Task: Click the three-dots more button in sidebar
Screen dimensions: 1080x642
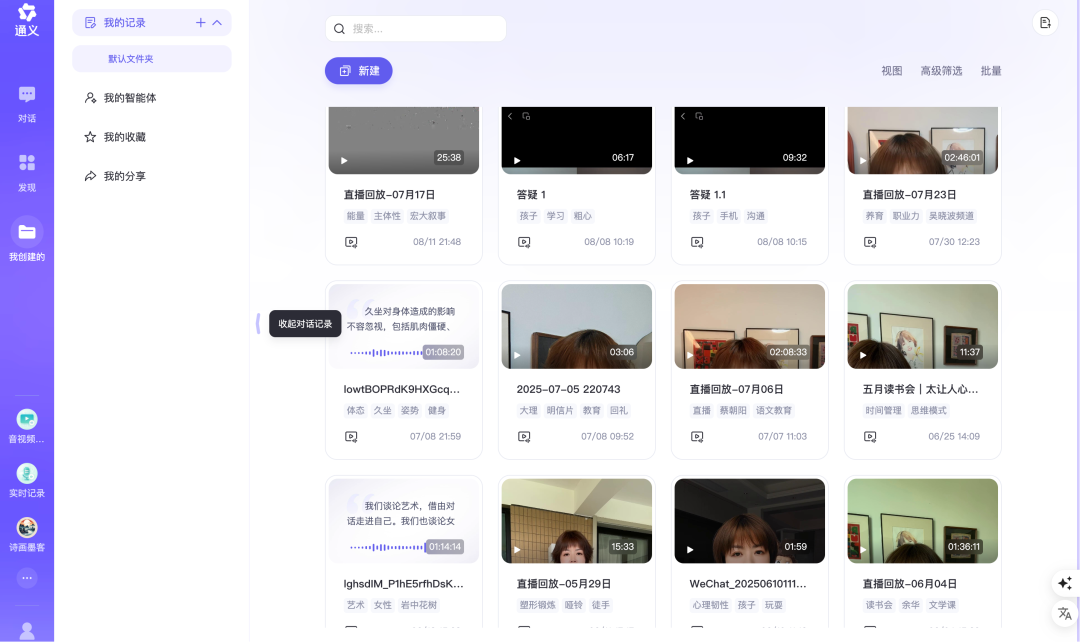Action: tap(27, 578)
